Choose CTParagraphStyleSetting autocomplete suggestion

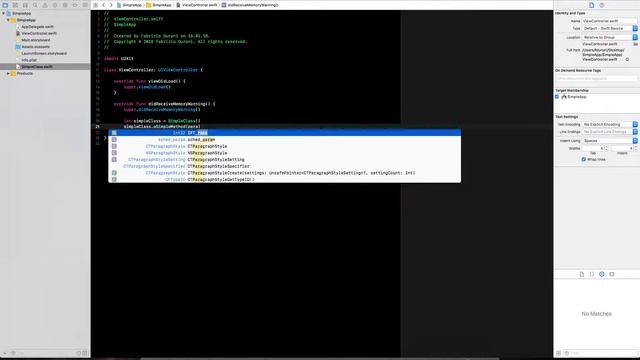(284, 160)
